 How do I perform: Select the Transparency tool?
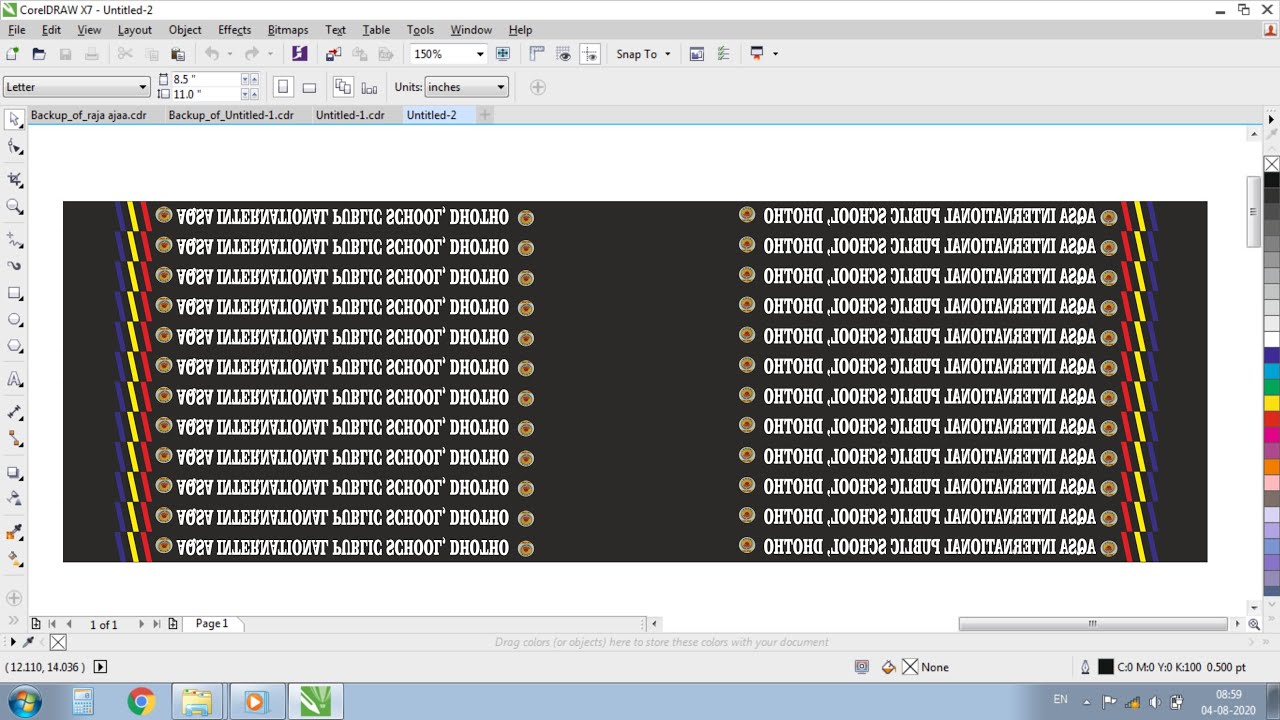[x=14, y=498]
